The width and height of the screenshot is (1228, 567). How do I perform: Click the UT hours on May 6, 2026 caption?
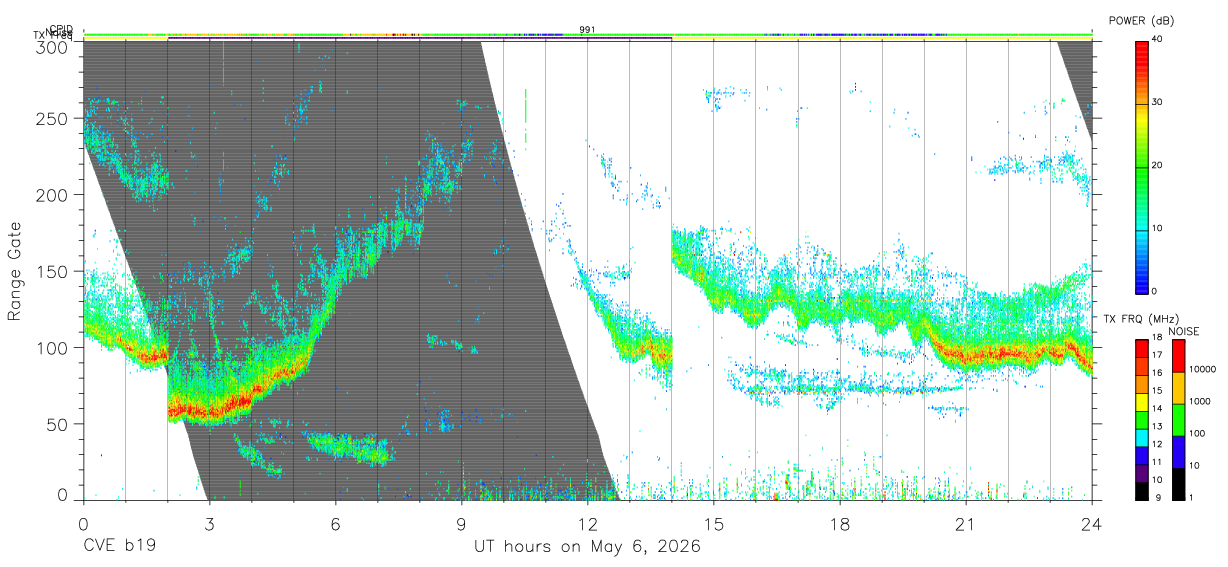click(587, 547)
